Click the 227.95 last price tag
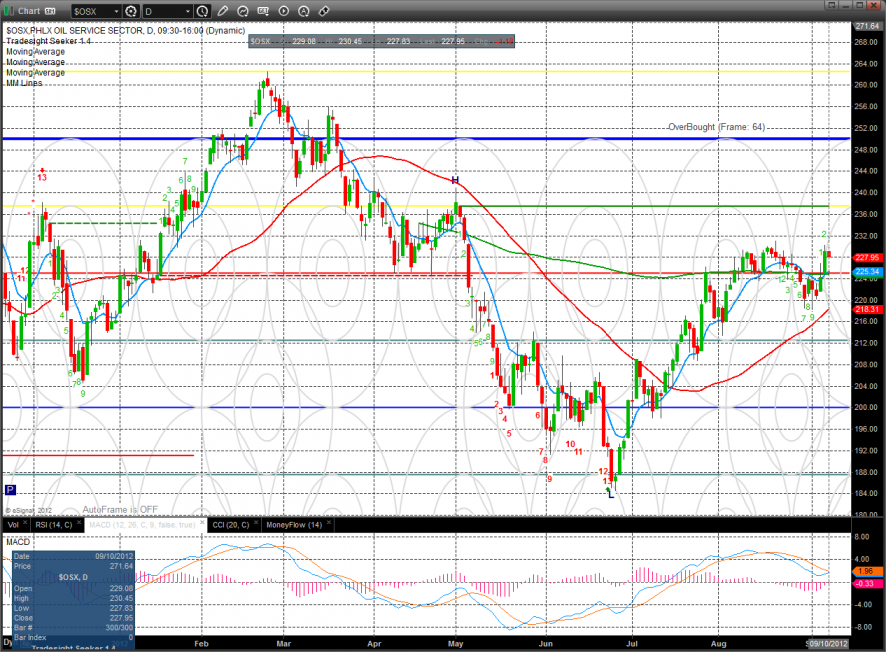Viewport: 886px width, 652px height. [x=867, y=258]
